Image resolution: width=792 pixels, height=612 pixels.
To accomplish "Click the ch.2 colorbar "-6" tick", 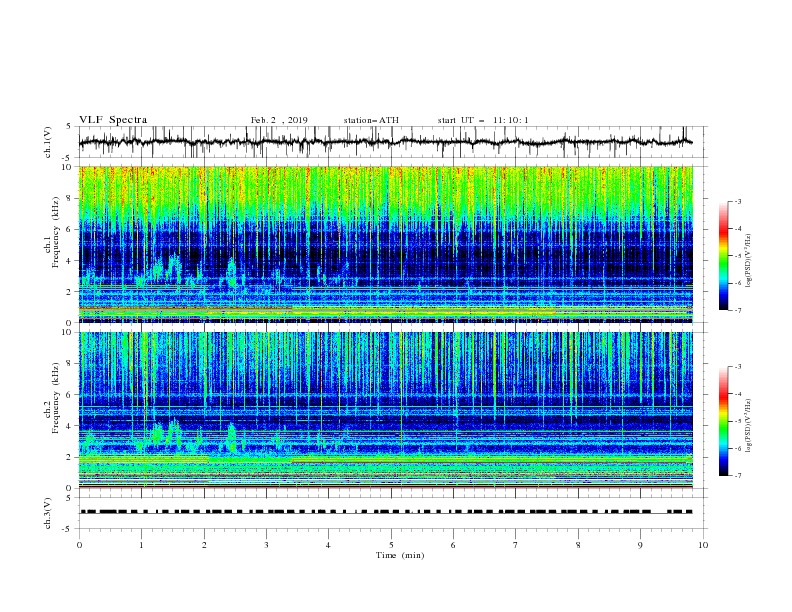I will click(x=737, y=448).
